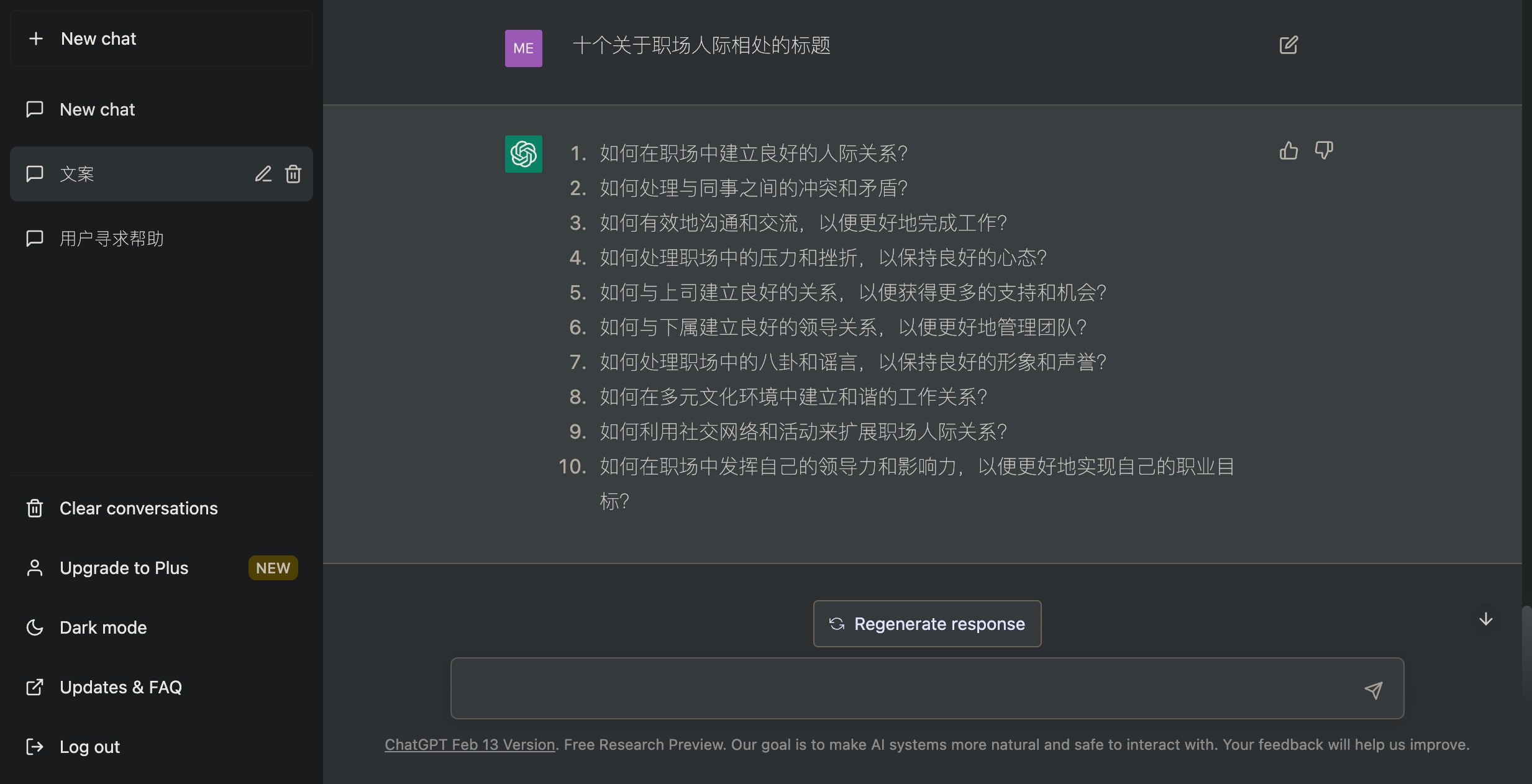Click Regenerate response button
This screenshot has height=784, width=1532.
(x=927, y=624)
